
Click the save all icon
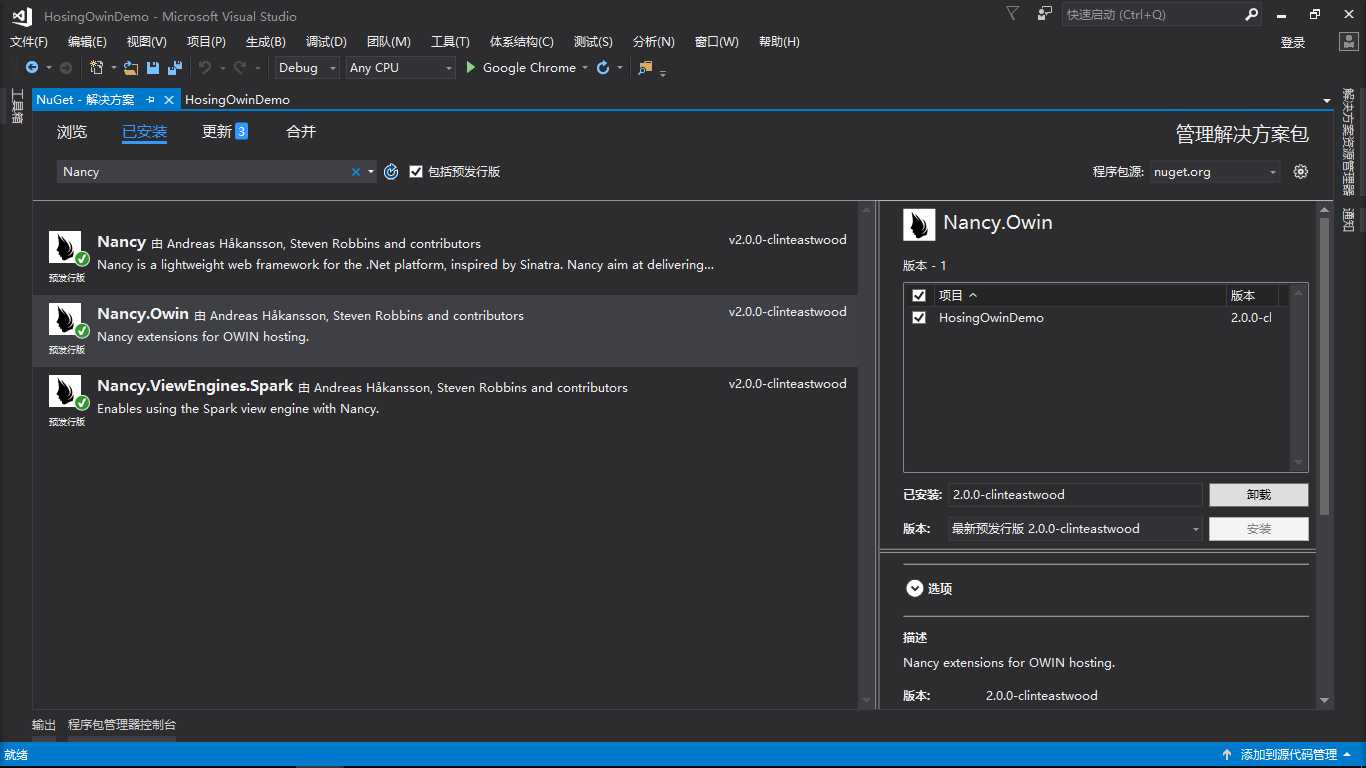point(175,67)
